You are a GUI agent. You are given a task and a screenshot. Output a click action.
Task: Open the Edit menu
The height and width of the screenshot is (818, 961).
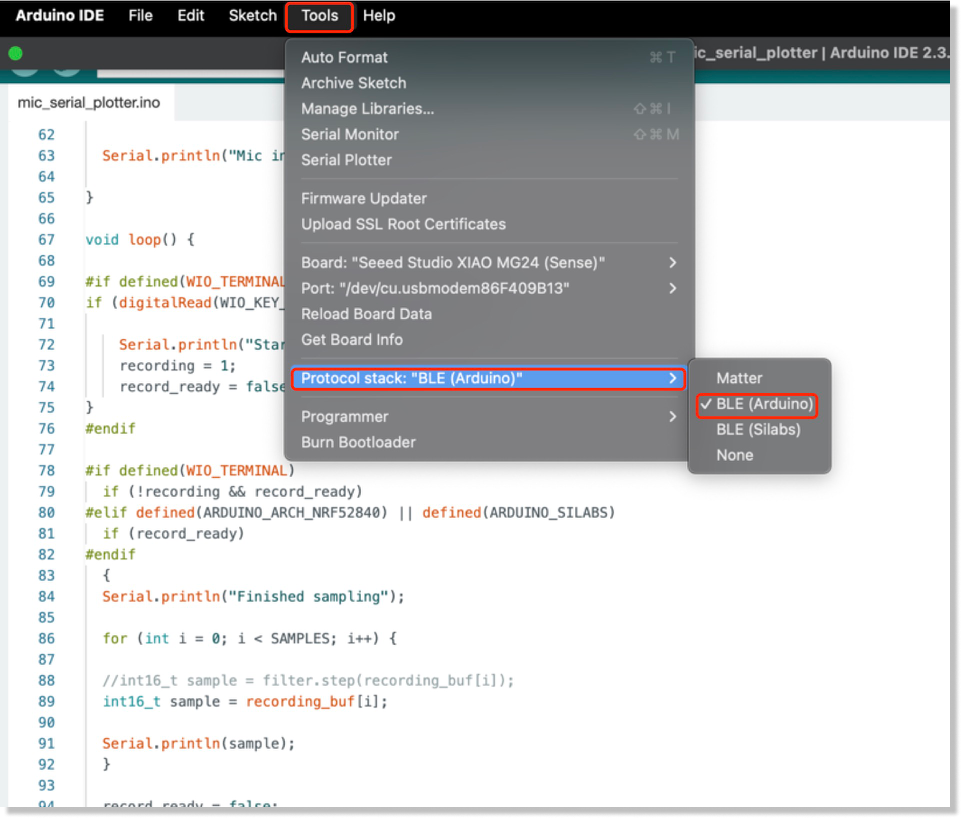(191, 16)
